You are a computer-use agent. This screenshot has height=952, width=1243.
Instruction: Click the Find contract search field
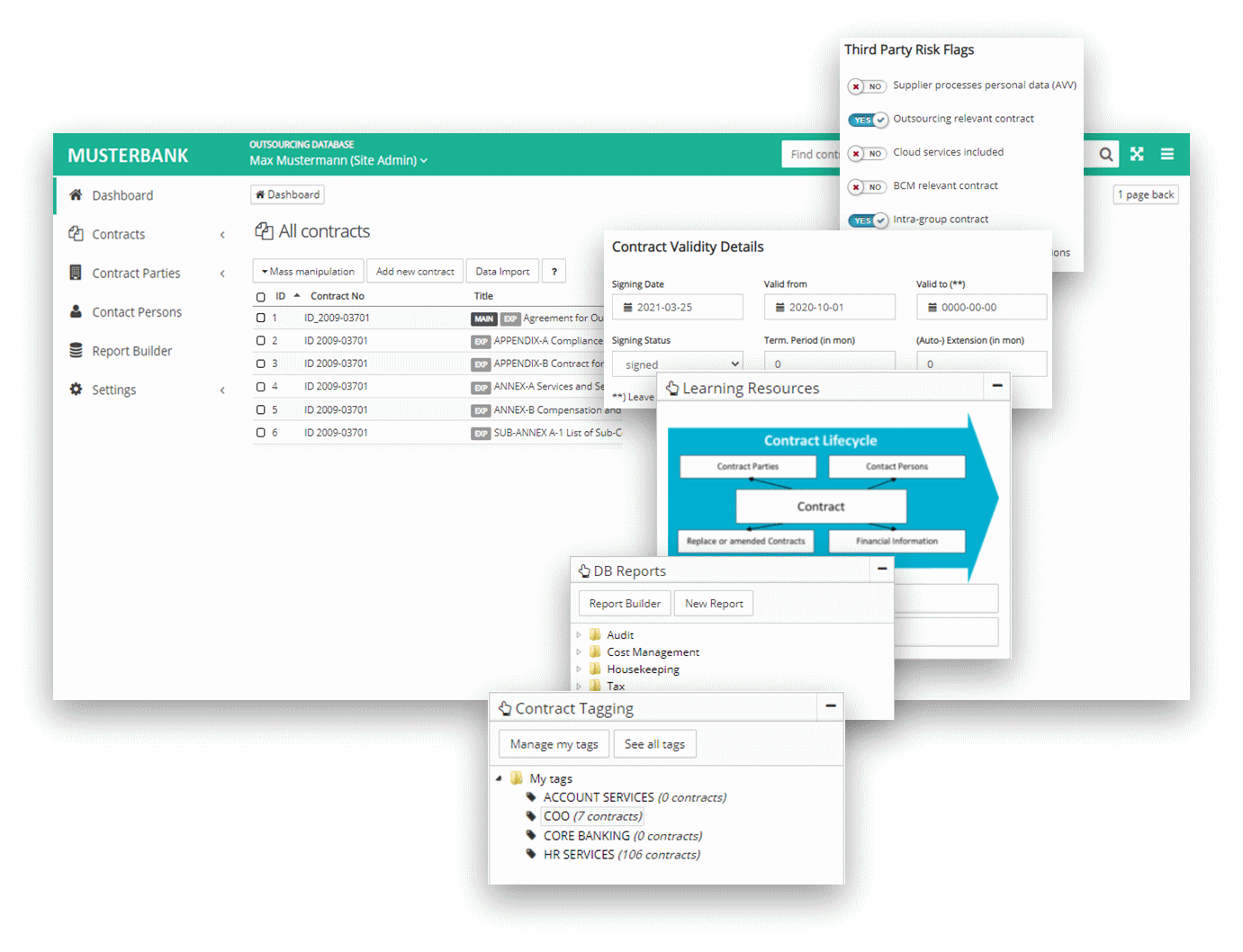pos(811,154)
